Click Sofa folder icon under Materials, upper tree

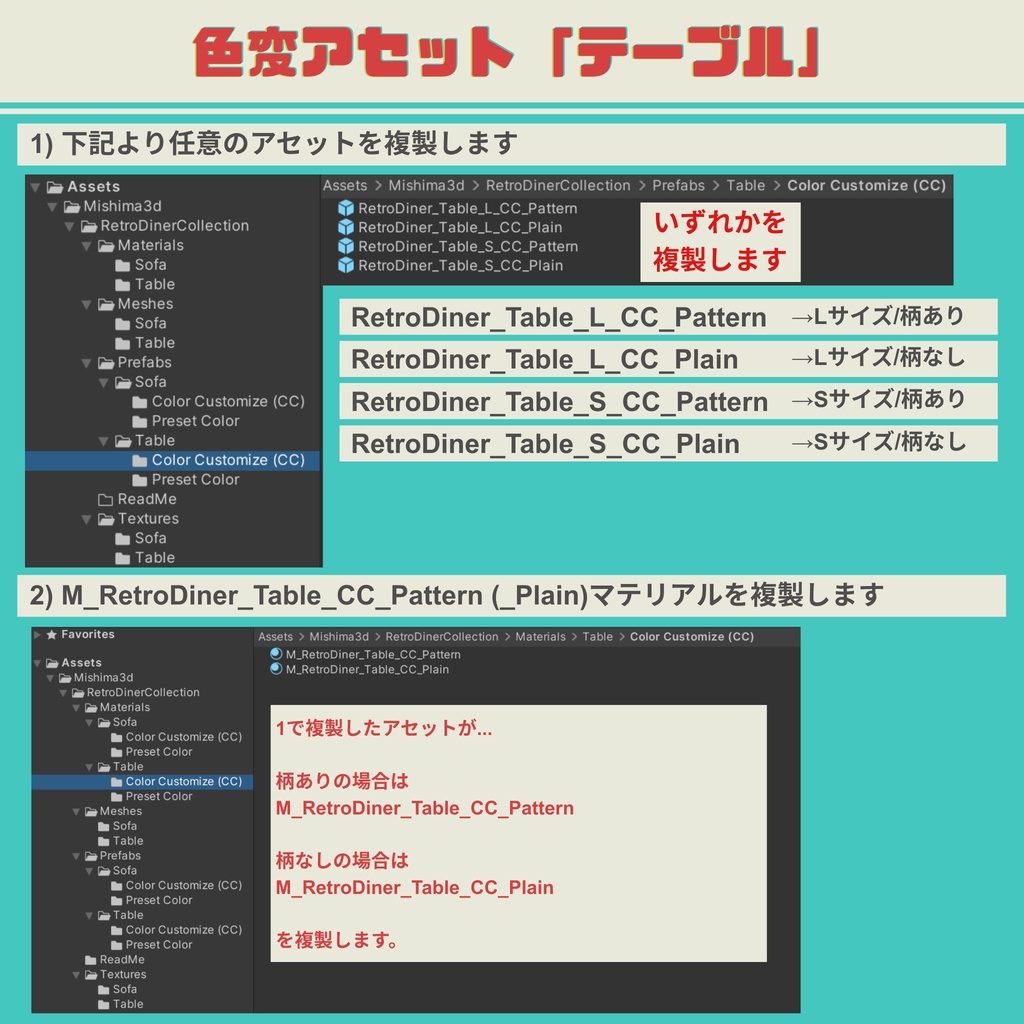click(122, 265)
